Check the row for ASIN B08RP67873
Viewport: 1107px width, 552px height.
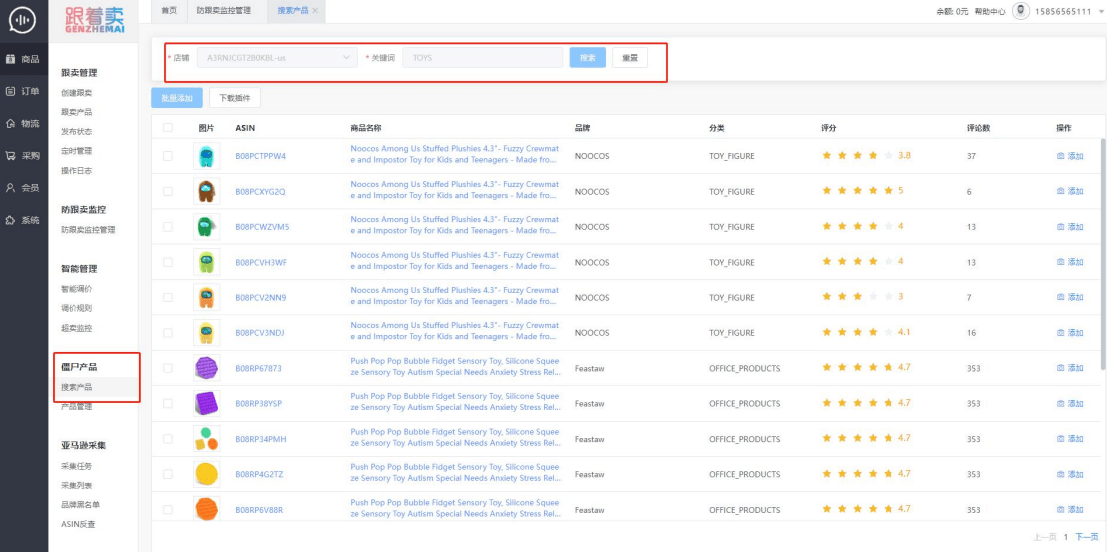coord(167,368)
